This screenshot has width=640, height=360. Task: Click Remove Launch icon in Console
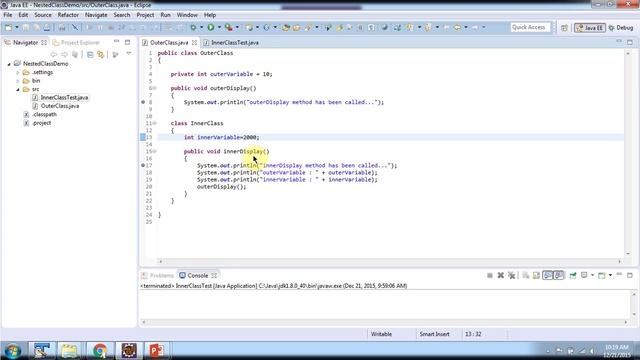(x=500, y=276)
